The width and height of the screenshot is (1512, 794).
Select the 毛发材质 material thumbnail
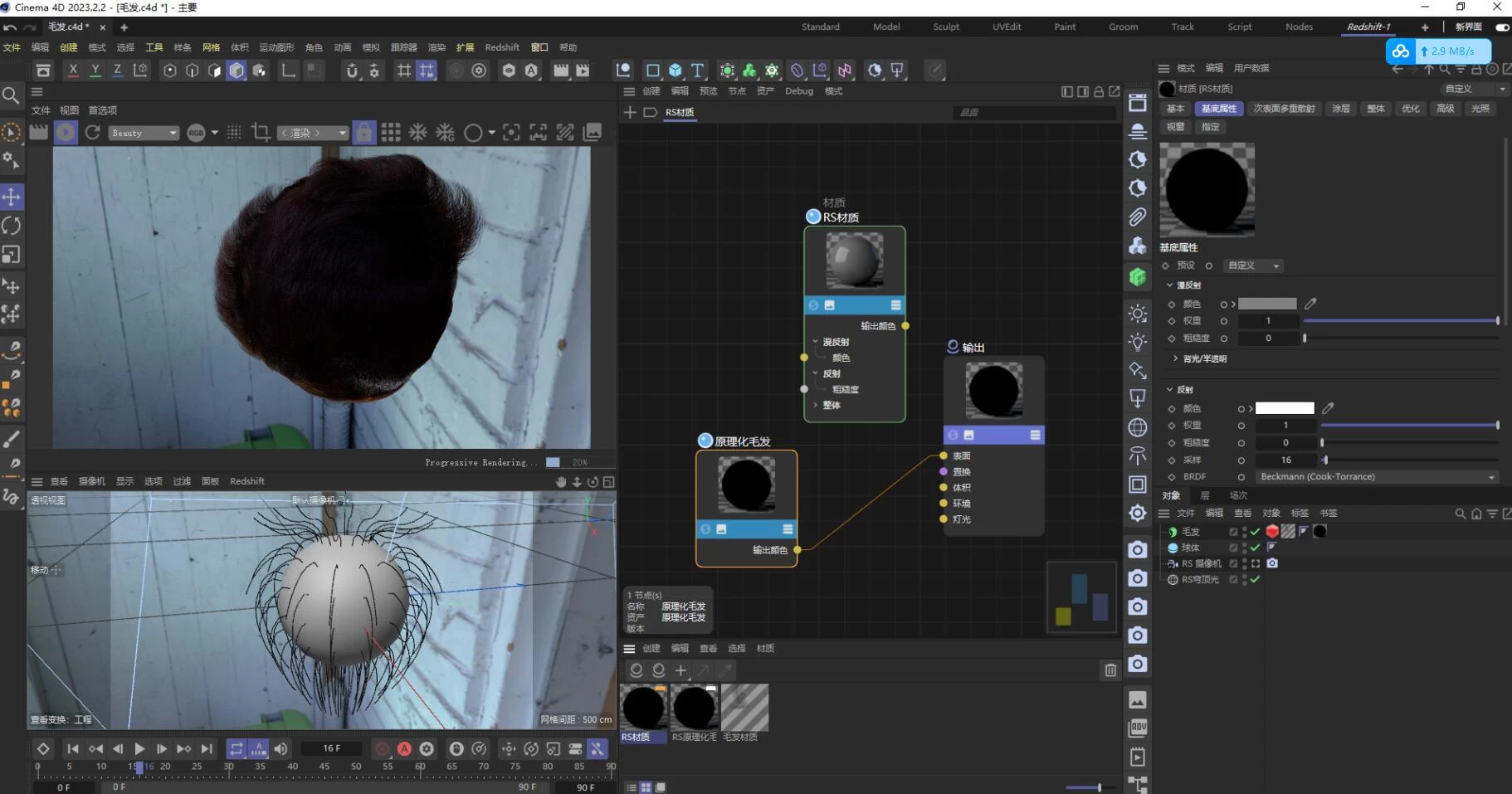point(744,708)
